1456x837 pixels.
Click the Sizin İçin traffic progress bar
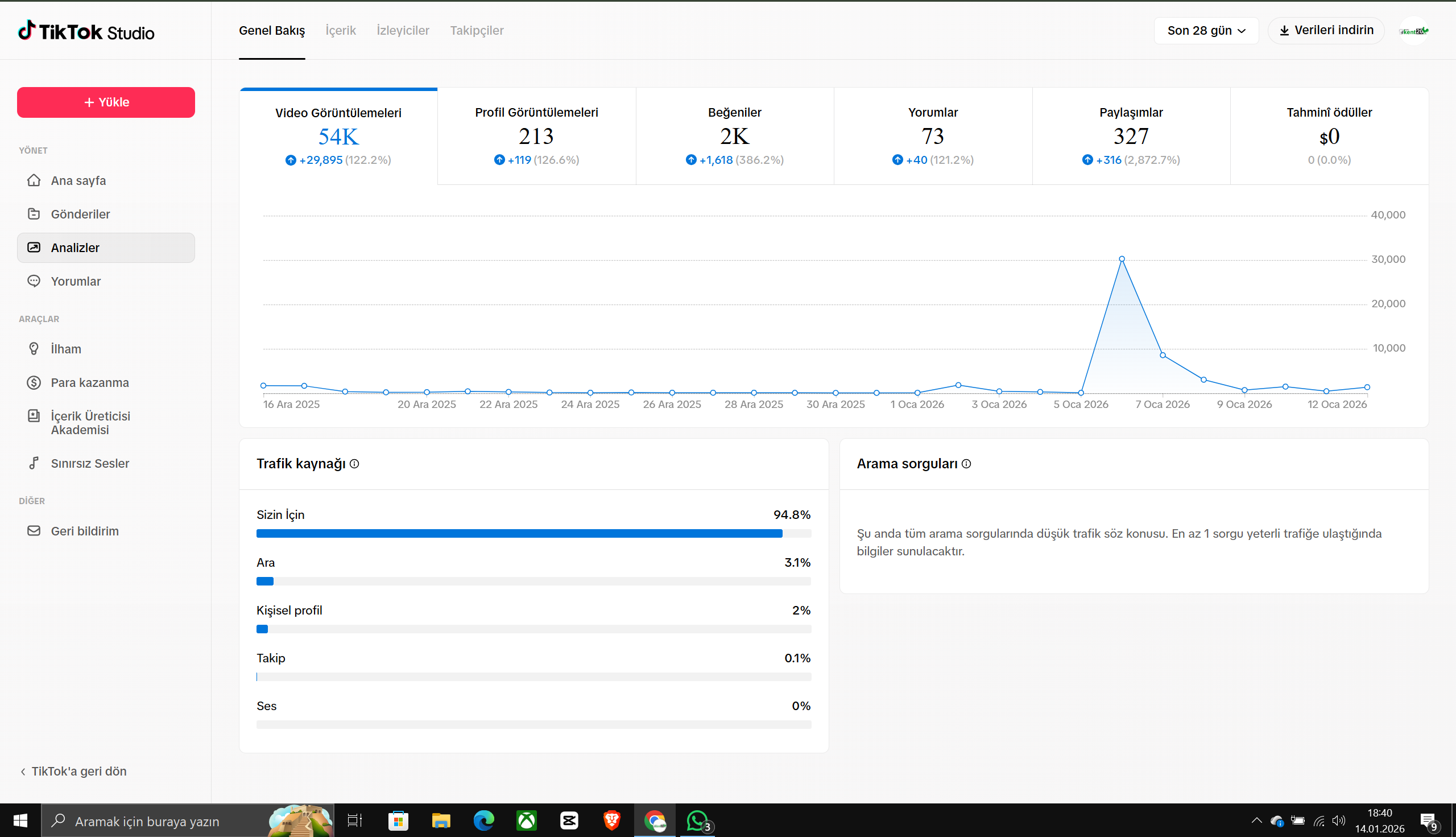click(533, 534)
